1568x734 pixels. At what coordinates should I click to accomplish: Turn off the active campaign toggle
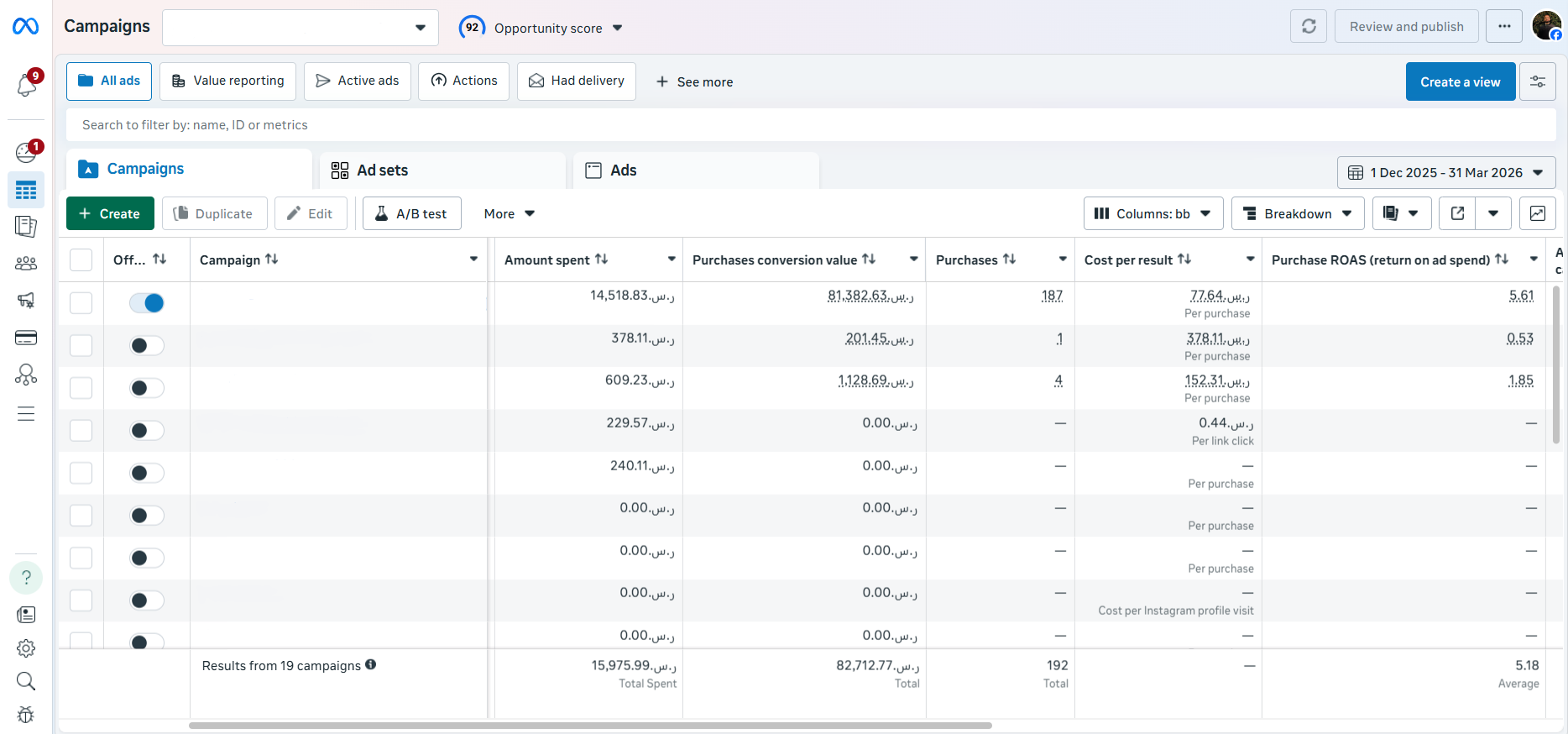click(147, 303)
